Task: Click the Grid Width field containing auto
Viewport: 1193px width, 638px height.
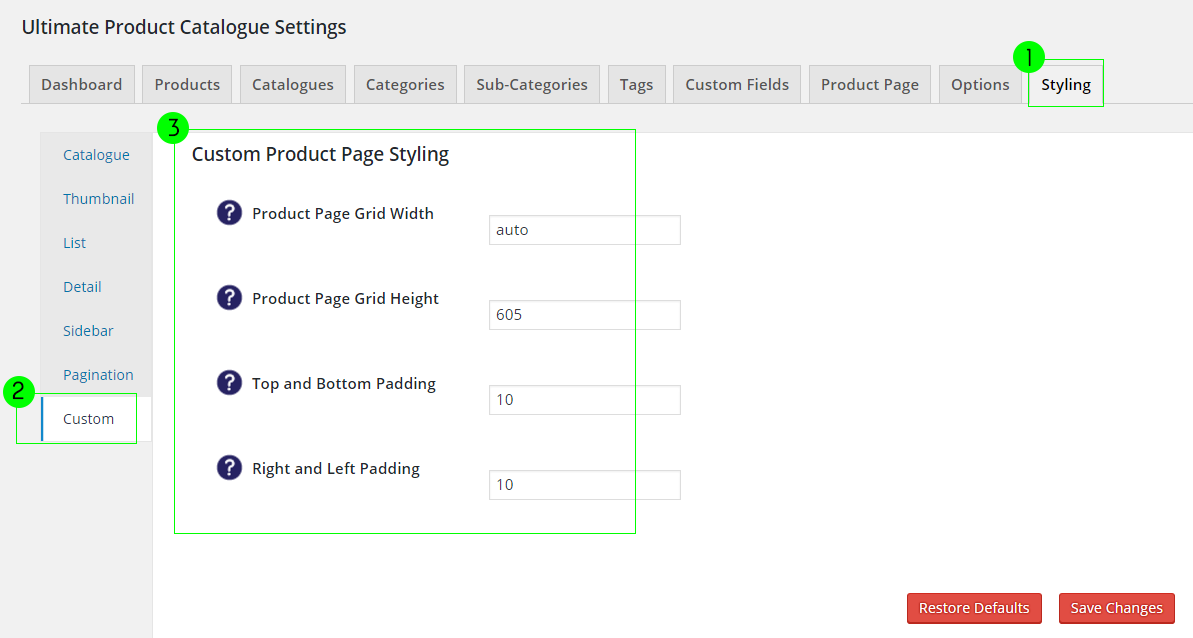Action: pos(584,230)
